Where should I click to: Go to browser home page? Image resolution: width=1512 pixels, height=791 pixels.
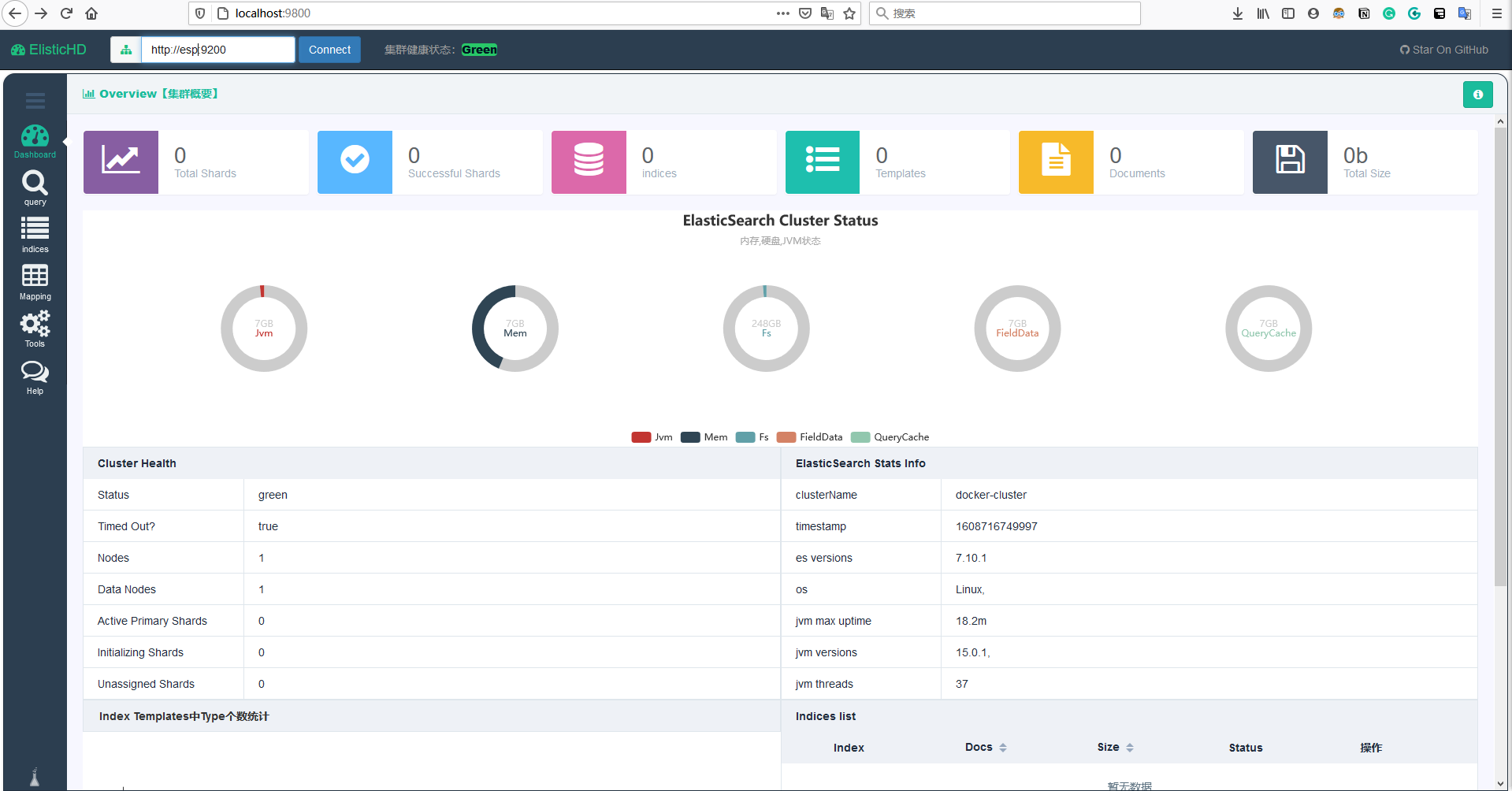91,13
